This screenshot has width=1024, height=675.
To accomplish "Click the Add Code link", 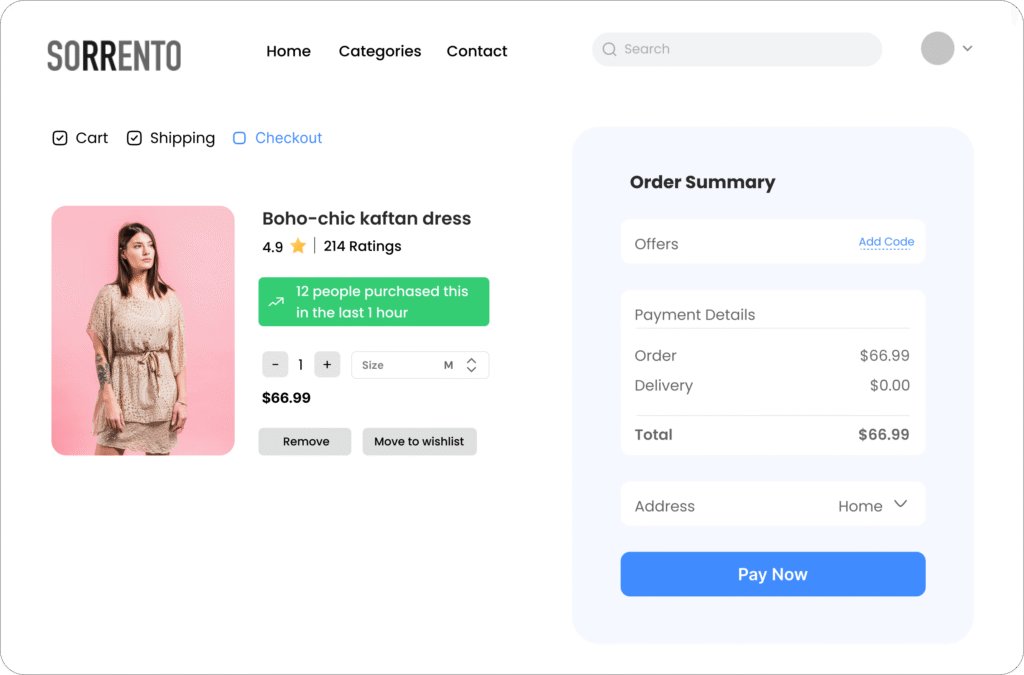I will (886, 242).
